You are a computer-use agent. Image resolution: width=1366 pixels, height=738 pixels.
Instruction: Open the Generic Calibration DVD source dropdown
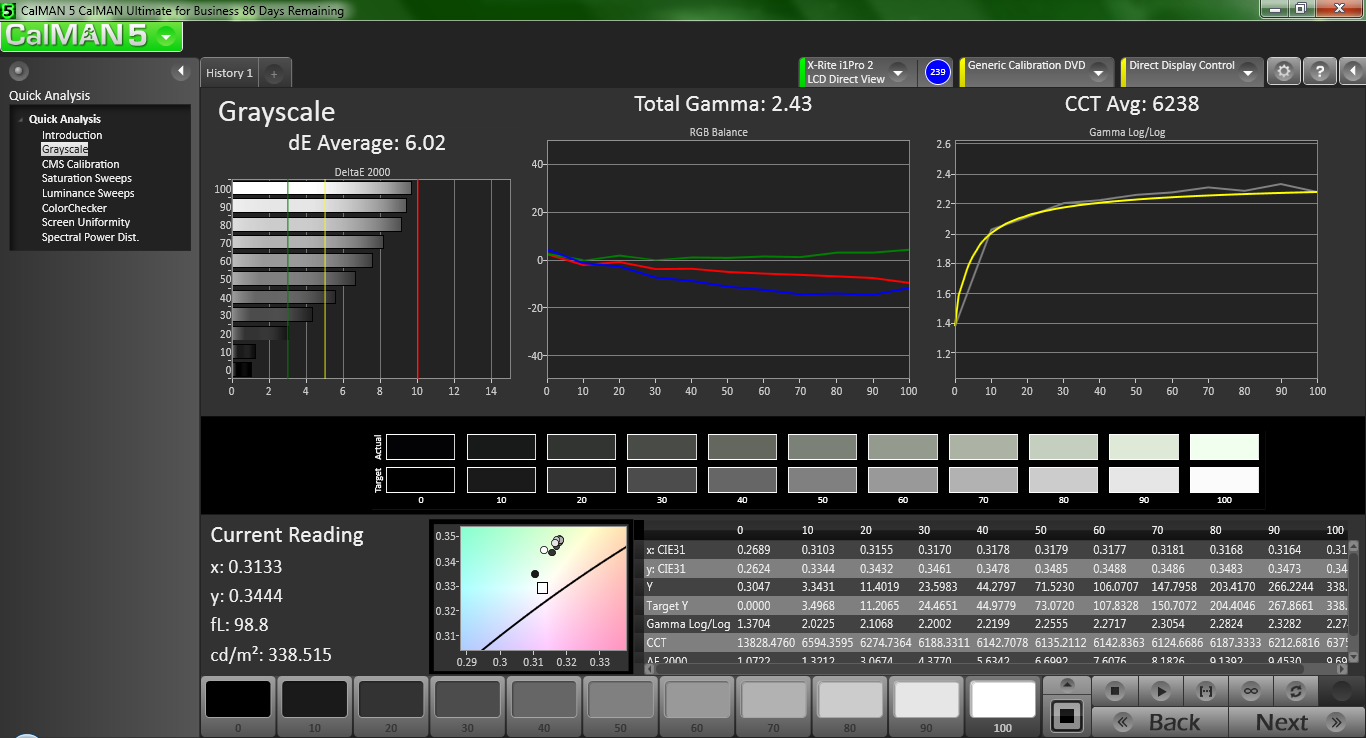(x=1098, y=73)
